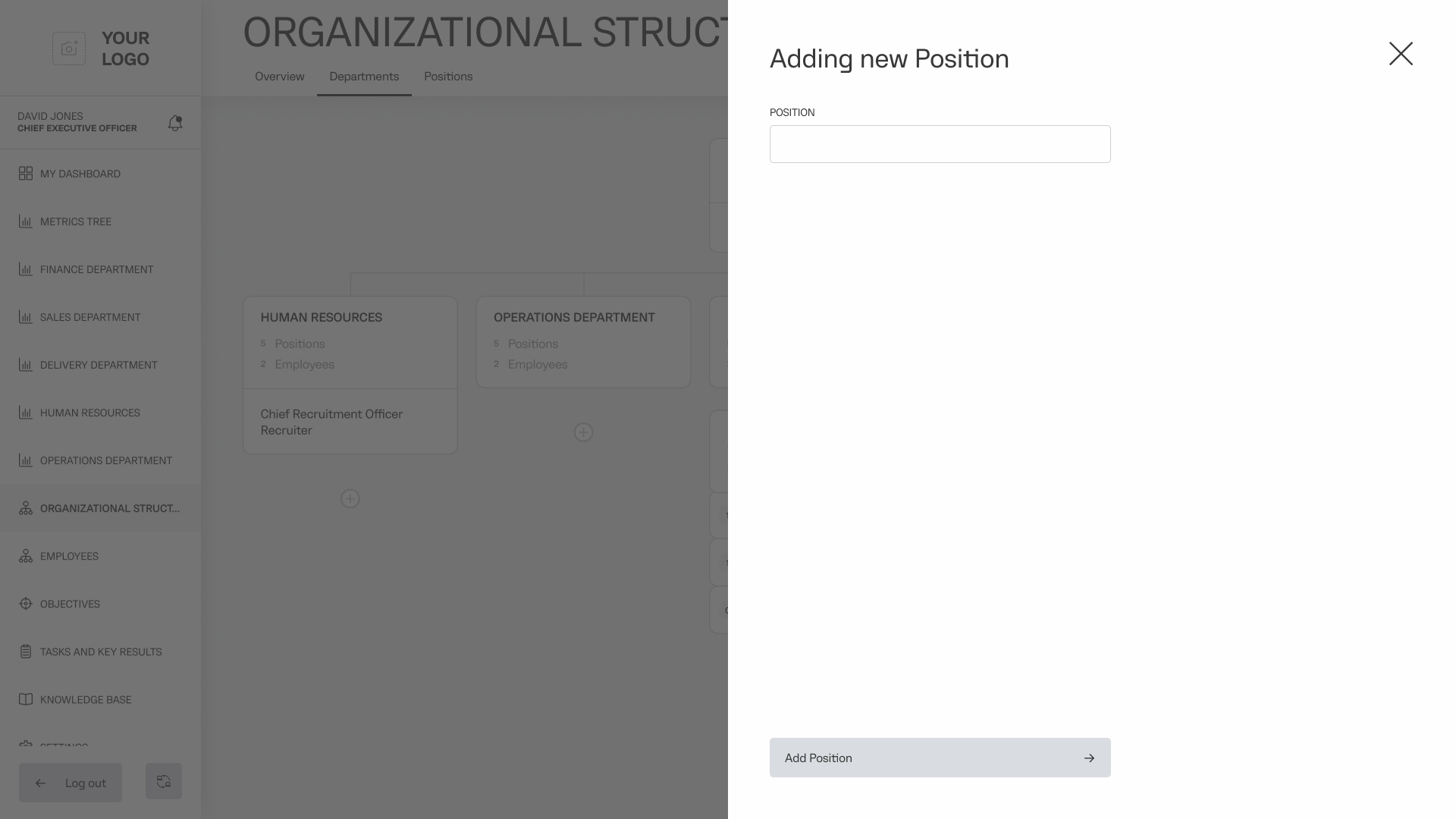Viewport: 1456px width, 819px height.
Task: Go to Finance Department in sidebar
Action: pos(96,269)
